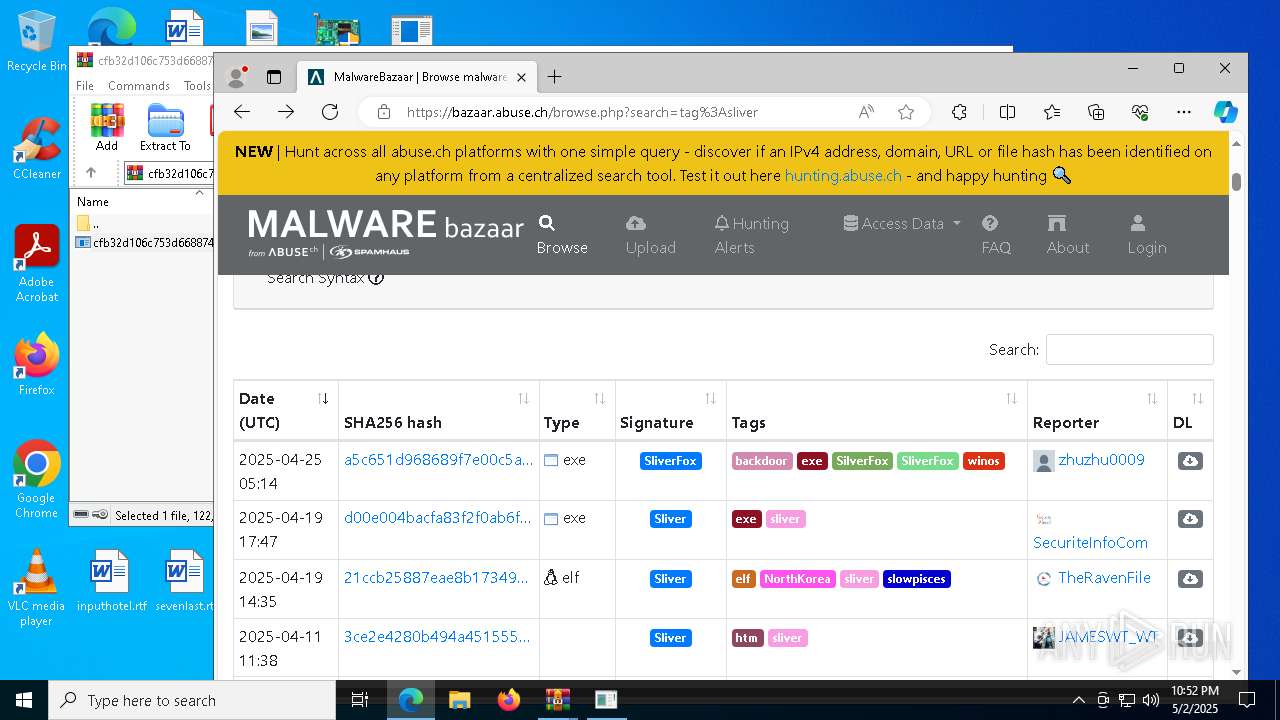Download sample in TheRavenFile row

(x=1190, y=579)
